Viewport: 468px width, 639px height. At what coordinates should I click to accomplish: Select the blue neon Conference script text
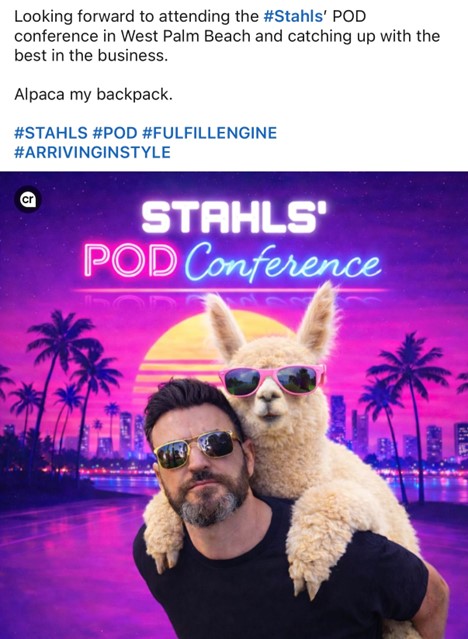pyautogui.click(x=282, y=263)
